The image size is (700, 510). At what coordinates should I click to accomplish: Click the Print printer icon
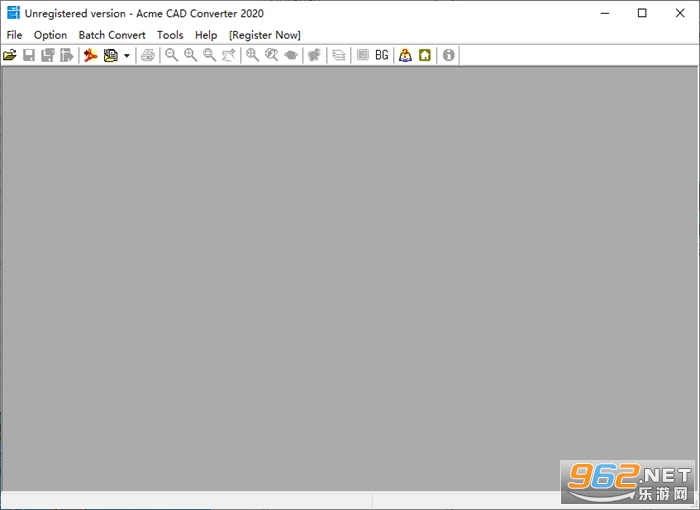point(148,55)
